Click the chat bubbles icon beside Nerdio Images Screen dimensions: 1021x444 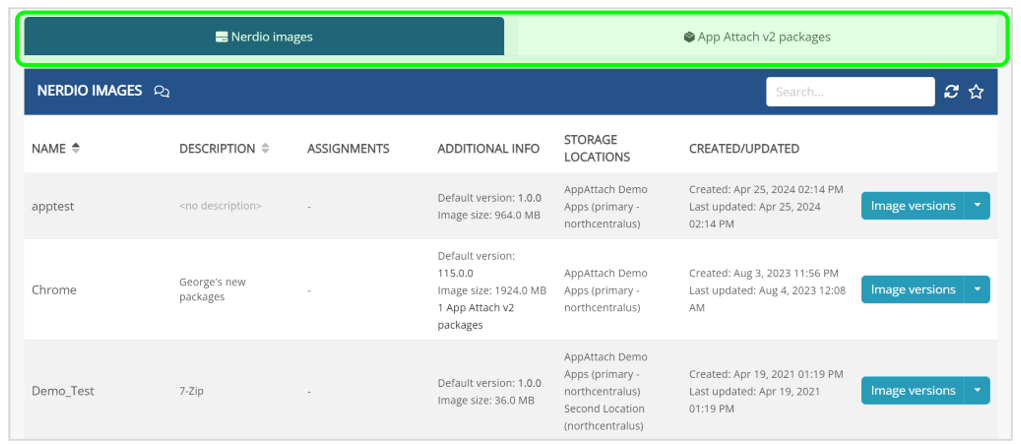tap(162, 91)
